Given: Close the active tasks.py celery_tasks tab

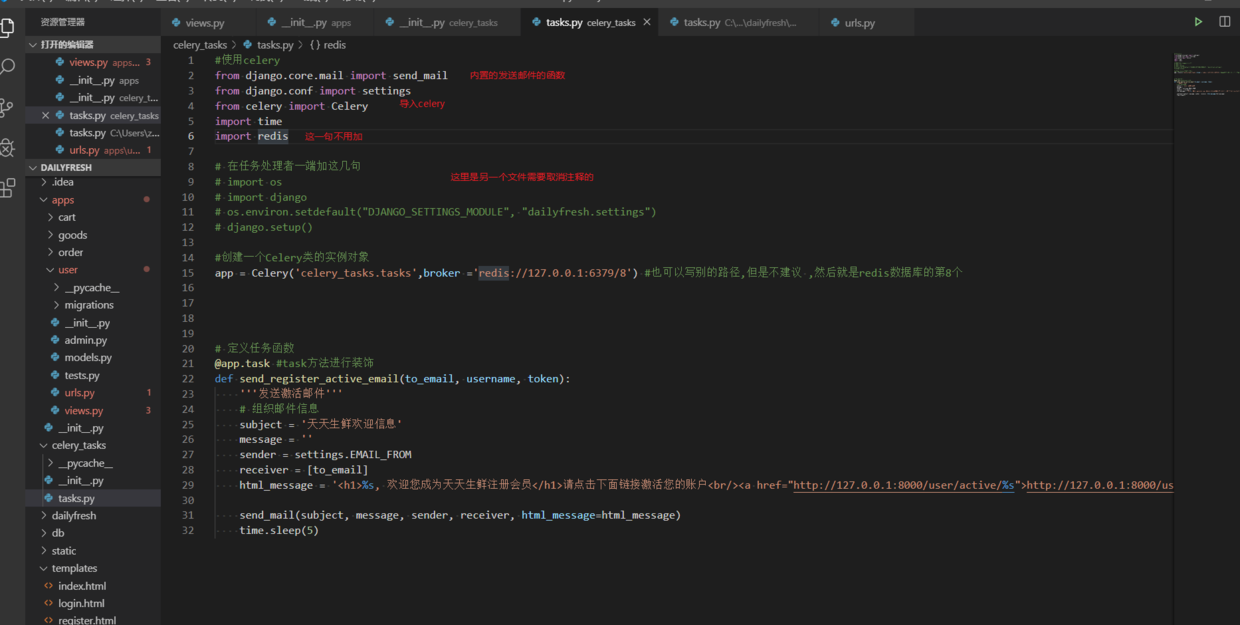Looking at the screenshot, I should pos(647,22).
